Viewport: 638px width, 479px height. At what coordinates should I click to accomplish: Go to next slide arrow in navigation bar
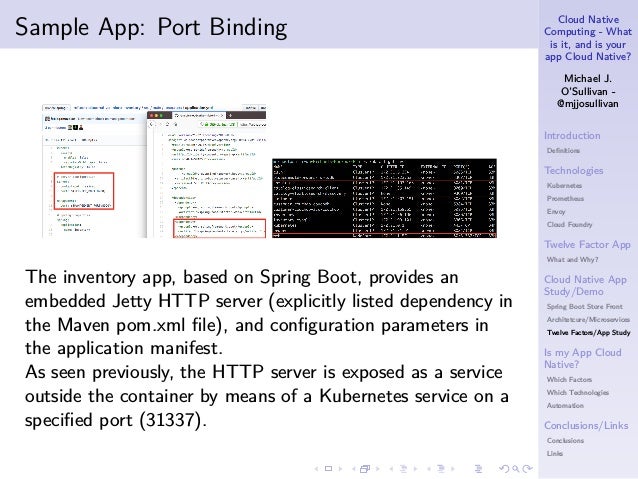pyautogui.click(x=341, y=469)
